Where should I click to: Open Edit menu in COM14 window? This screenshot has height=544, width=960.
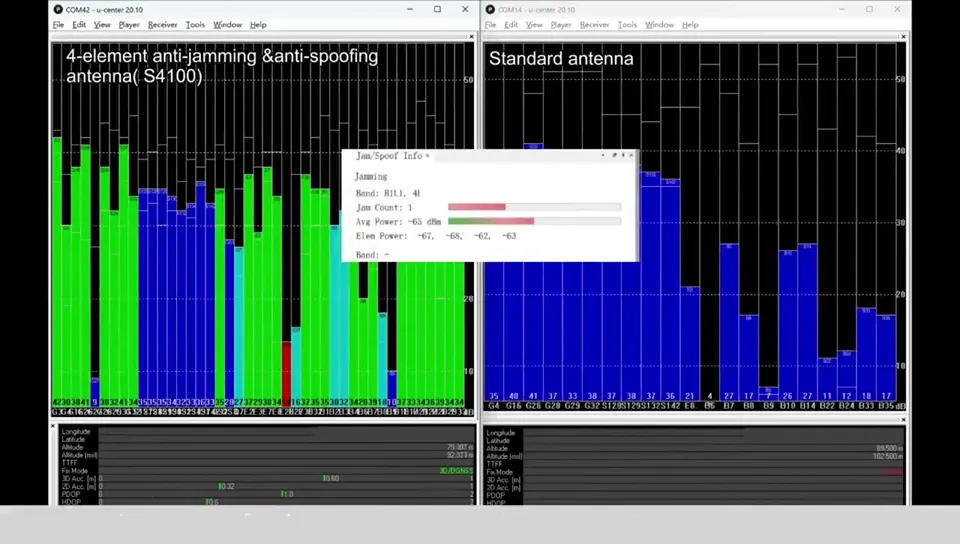pos(511,25)
